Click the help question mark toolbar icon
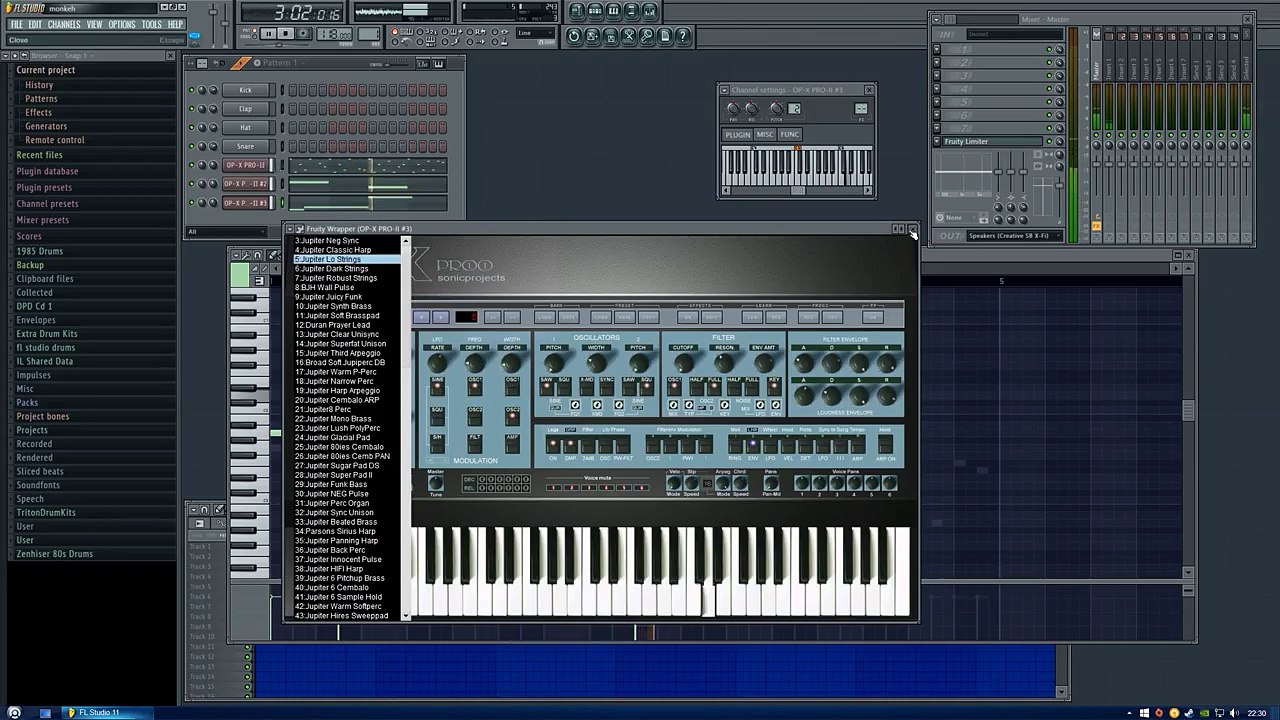 tap(683, 36)
